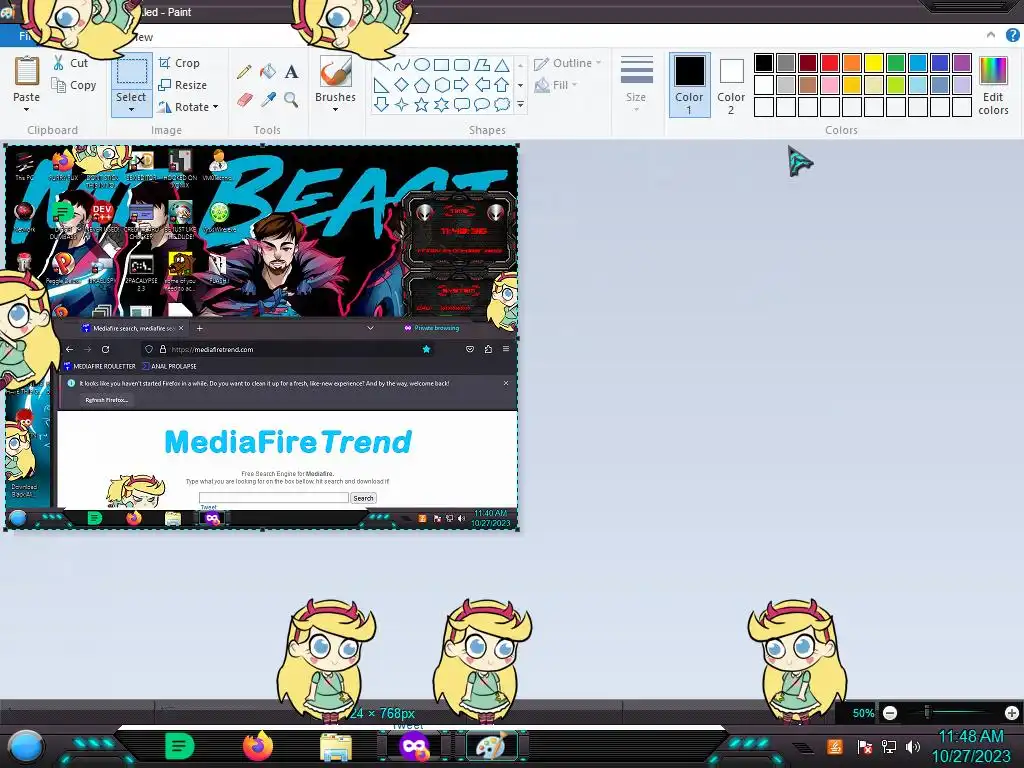
Task: Open the shape Fill dropdown
Action: tap(556, 85)
